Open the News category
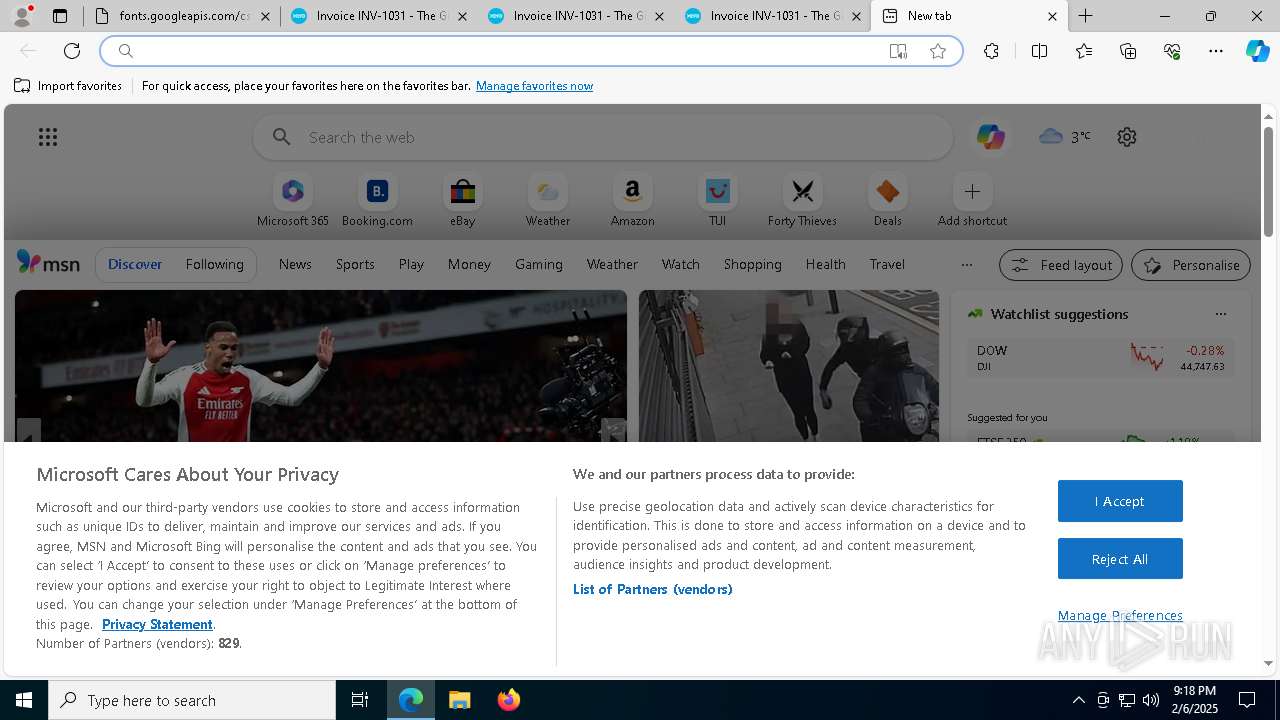Viewport: 1280px width, 720px height. click(295, 264)
